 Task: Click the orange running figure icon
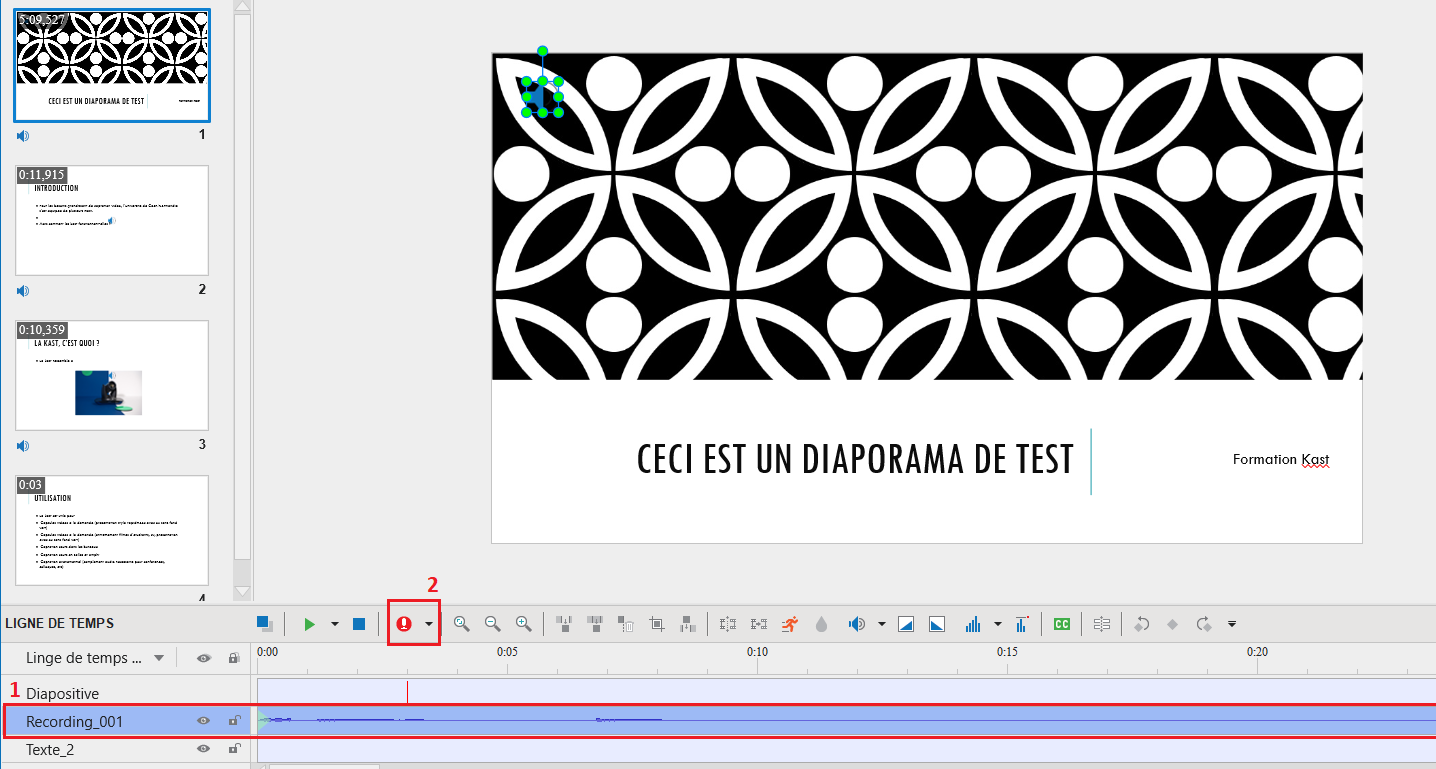(x=790, y=624)
